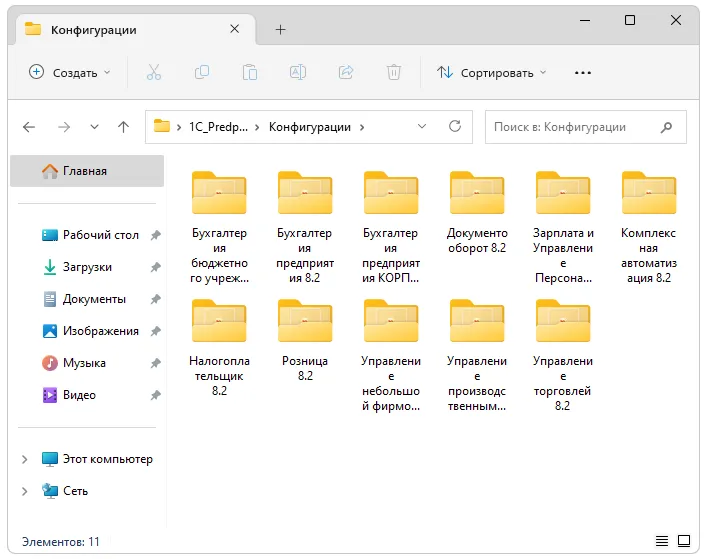Select the Налогоплательщик 8.2 folder
The width and height of the screenshot is (707, 559).
click(x=219, y=347)
